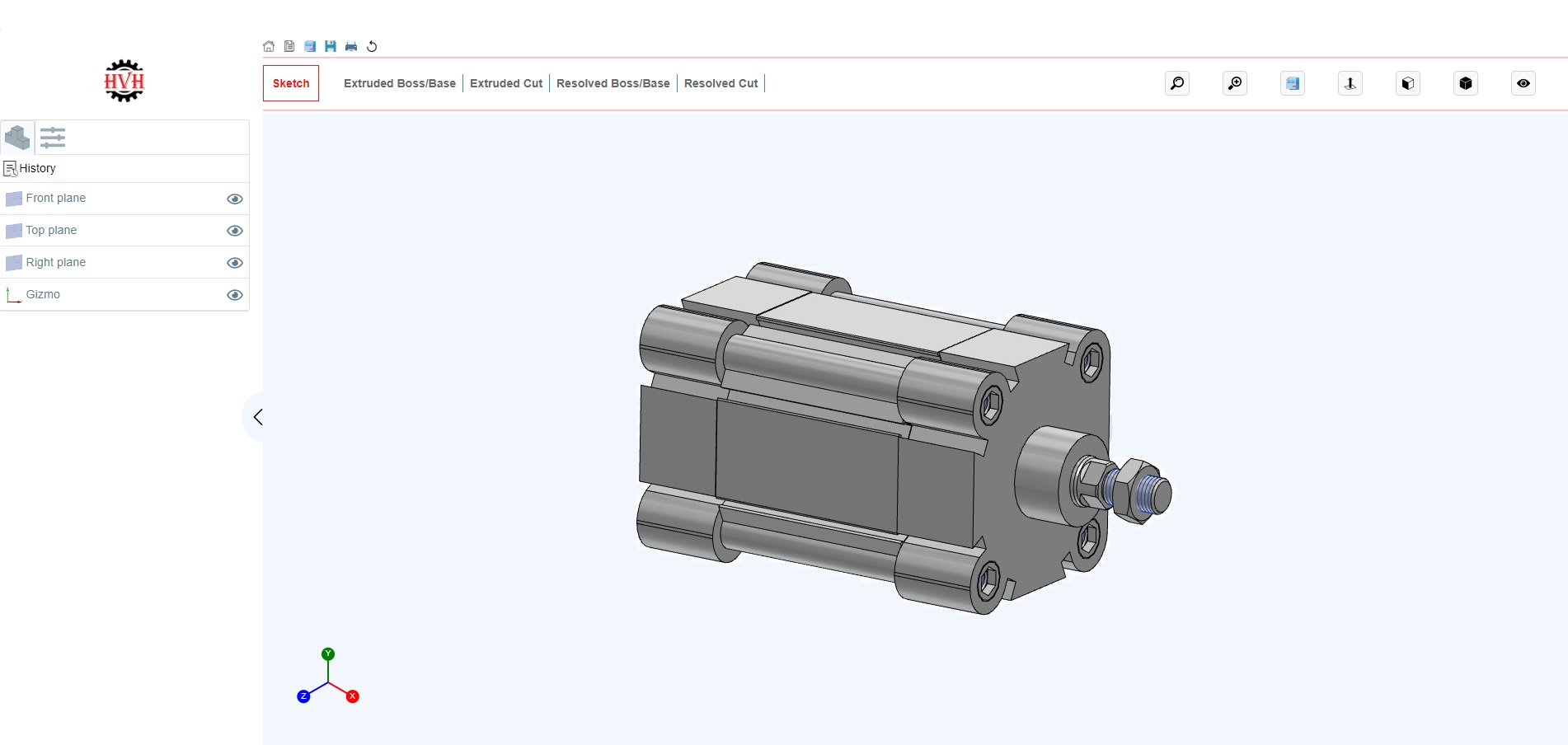Hide the Top plane using eye icon
Screen dimensions: 1568x745
[x=235, y=231]
